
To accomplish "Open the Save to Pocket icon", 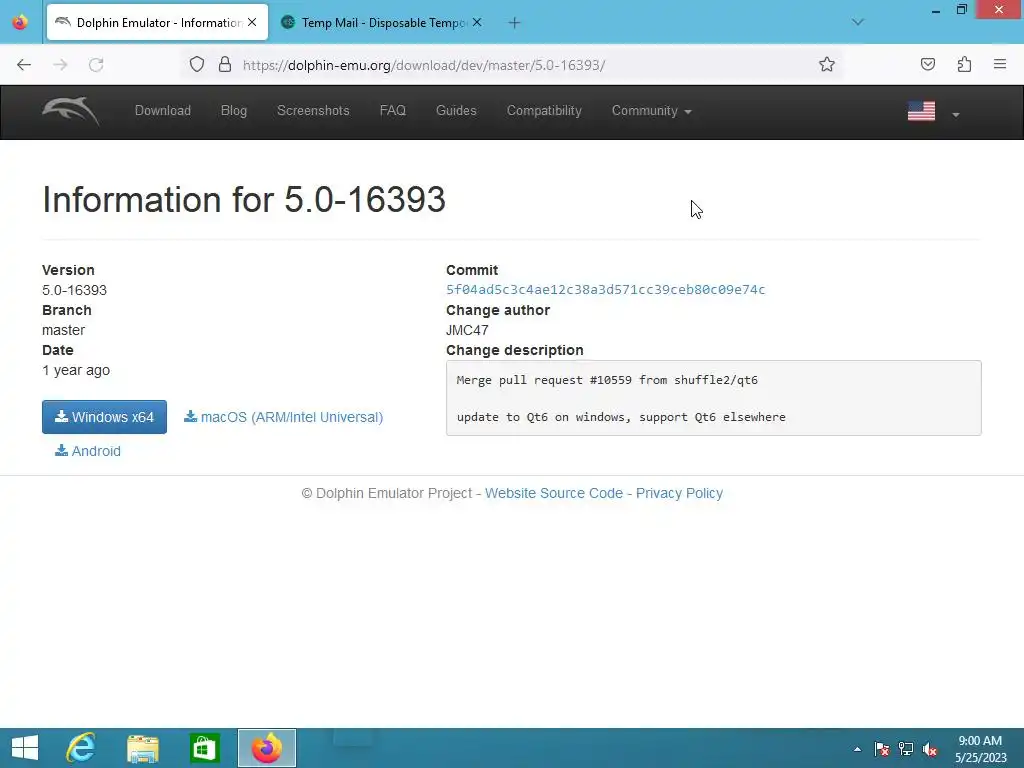I will (928, 64).
